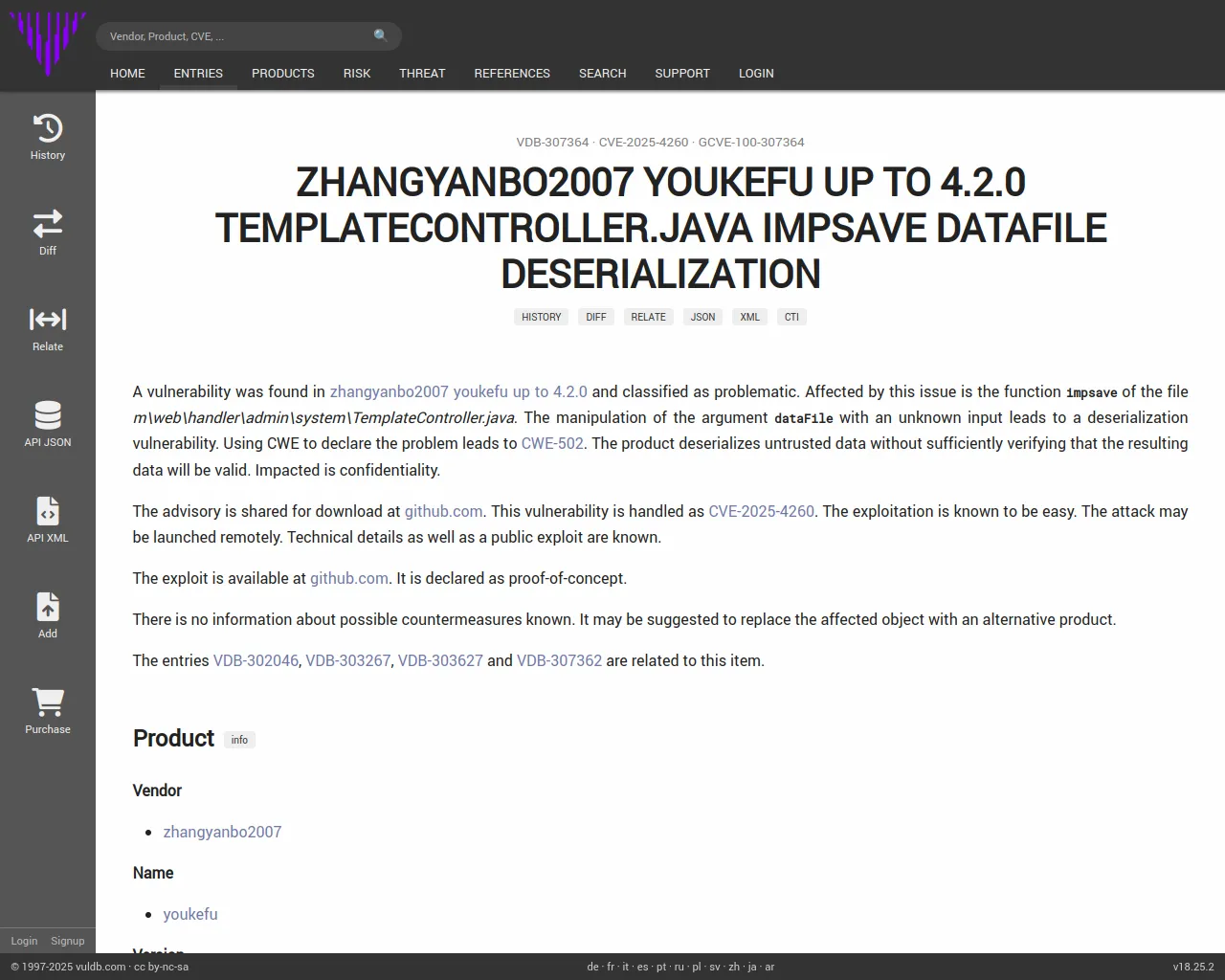This screenshot has height=980, width=1225.
Task: Open the THREAT menu
Action: coord(422,73)
